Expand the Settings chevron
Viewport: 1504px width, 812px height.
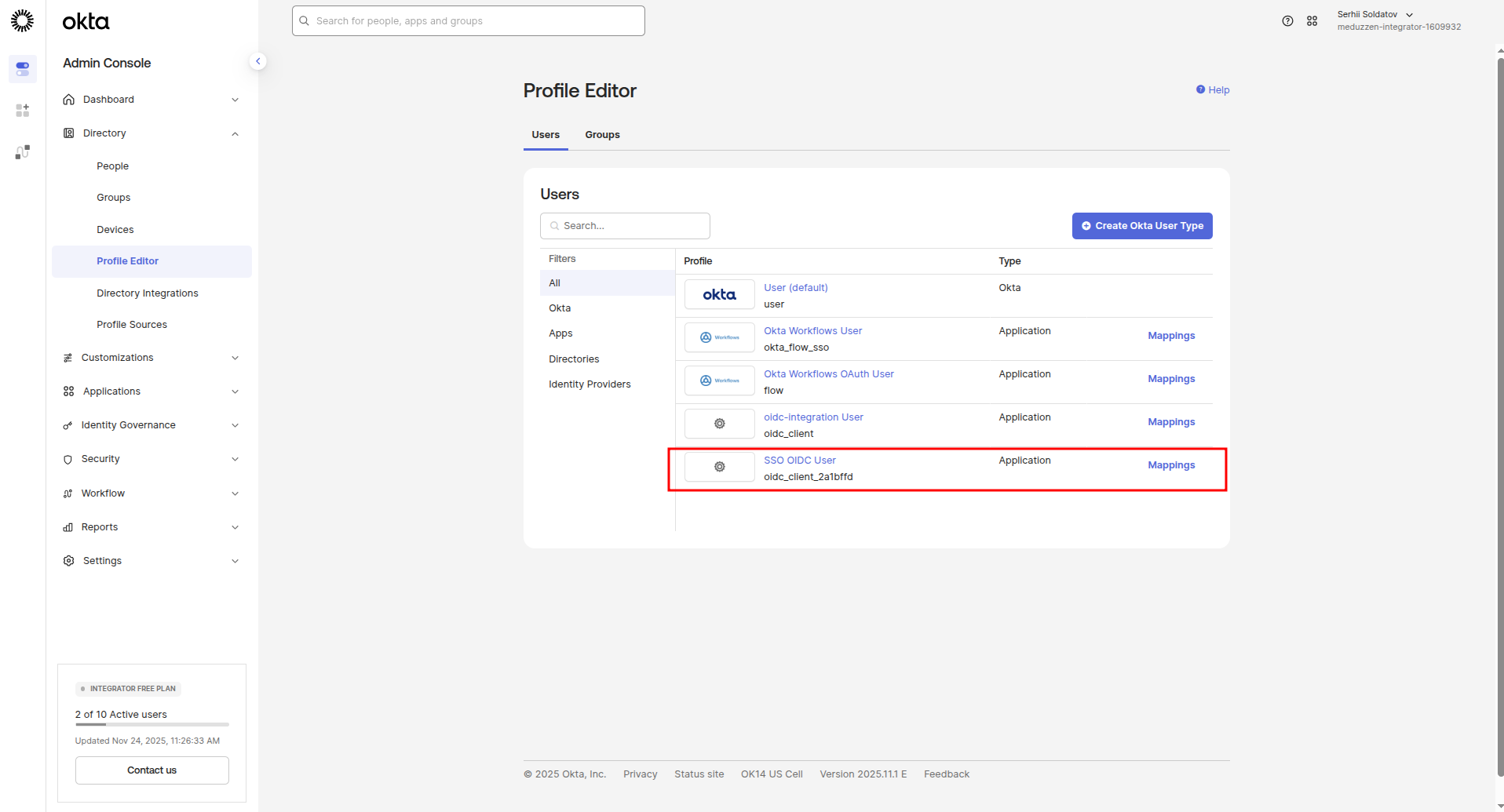click(235, 561)
